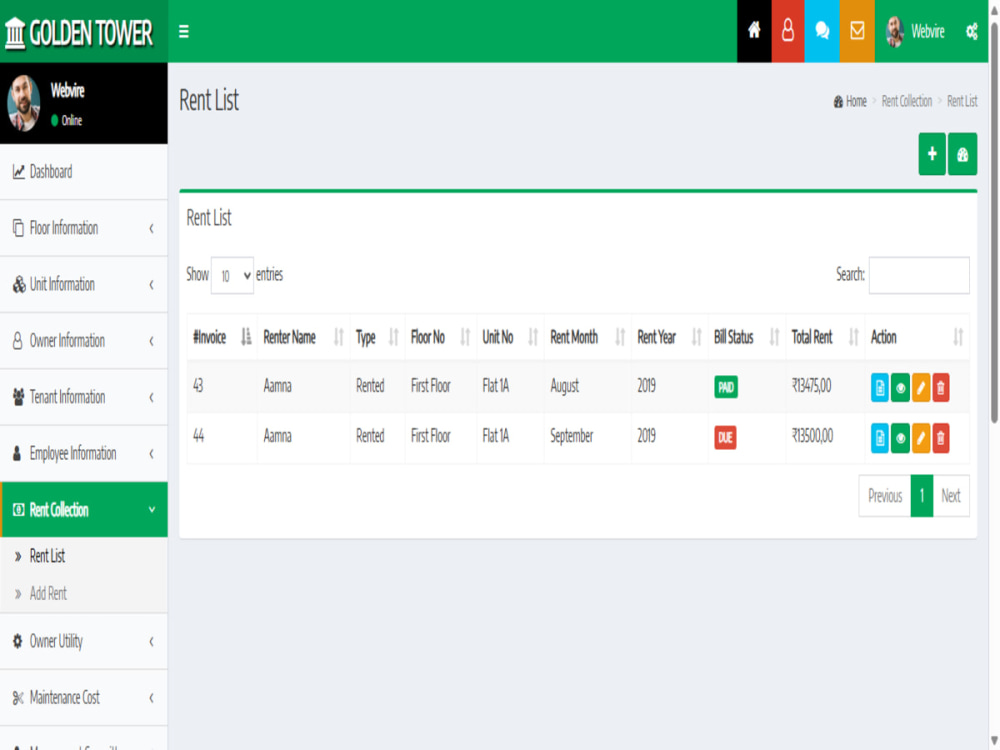Screen dimensions: 1000x750
Task: Sort by #Invoice column
Action: click(222, 337)
